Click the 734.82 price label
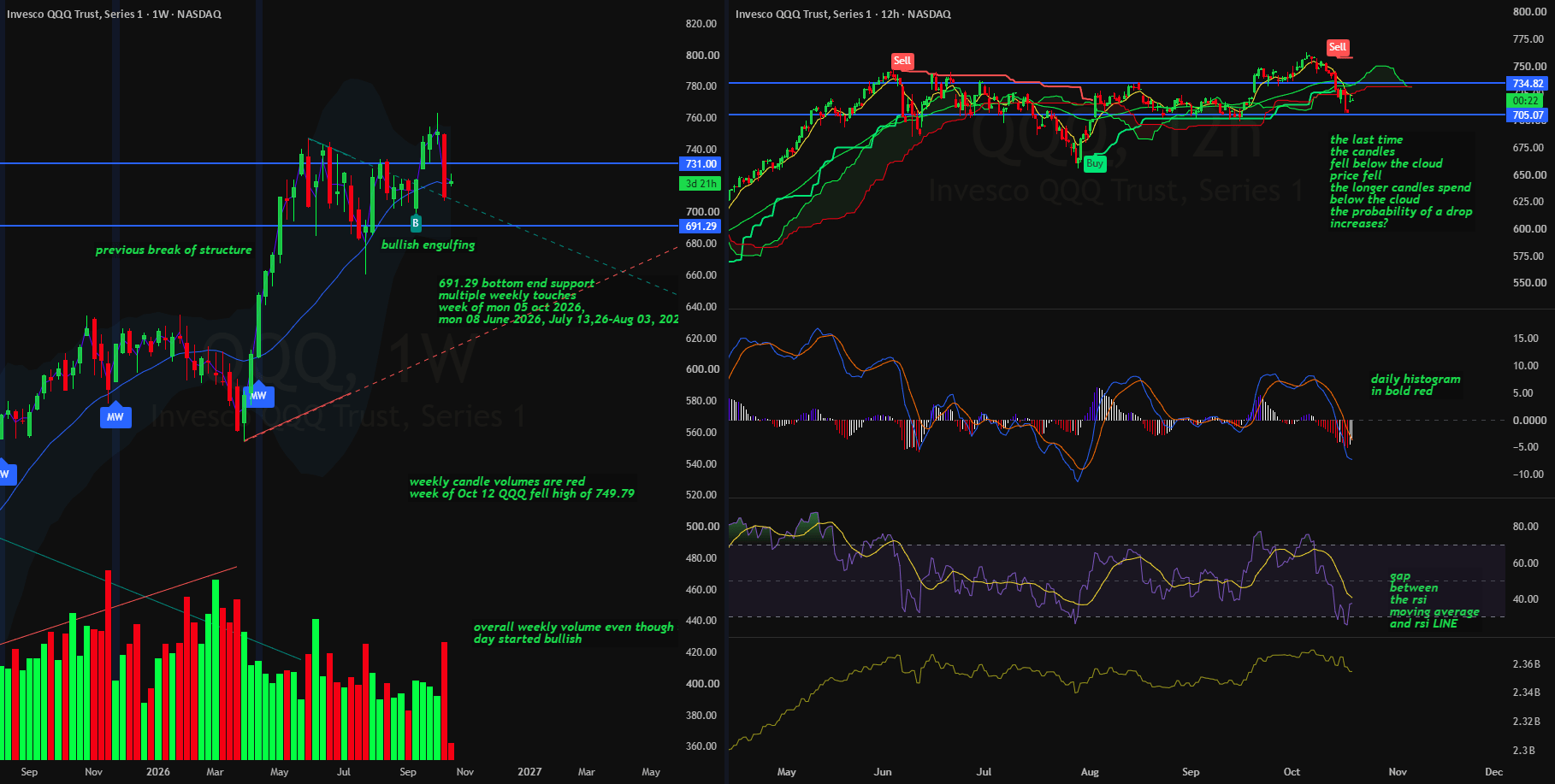 (1528, 84)
